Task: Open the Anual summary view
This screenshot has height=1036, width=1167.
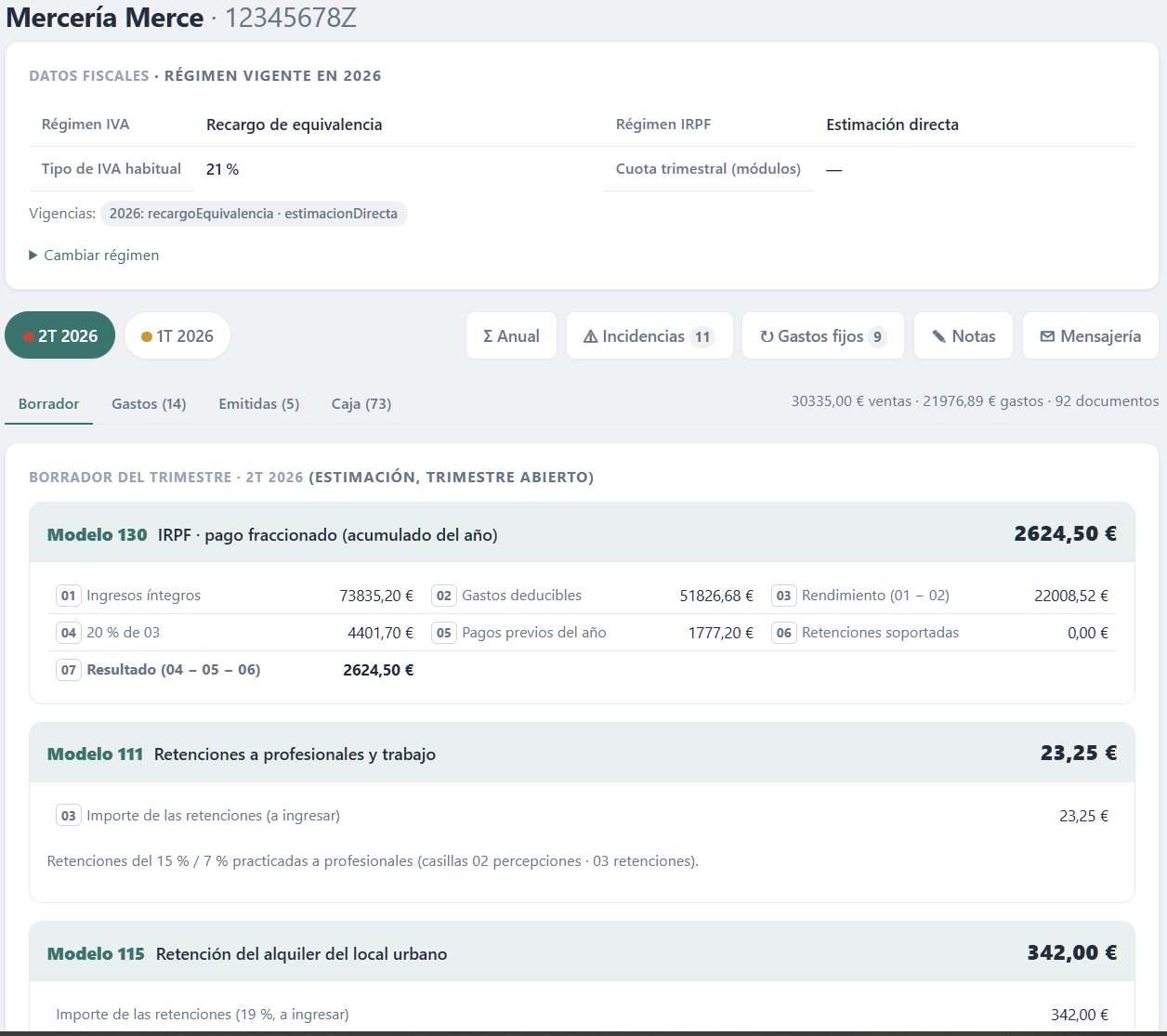Action: point(511,335)
